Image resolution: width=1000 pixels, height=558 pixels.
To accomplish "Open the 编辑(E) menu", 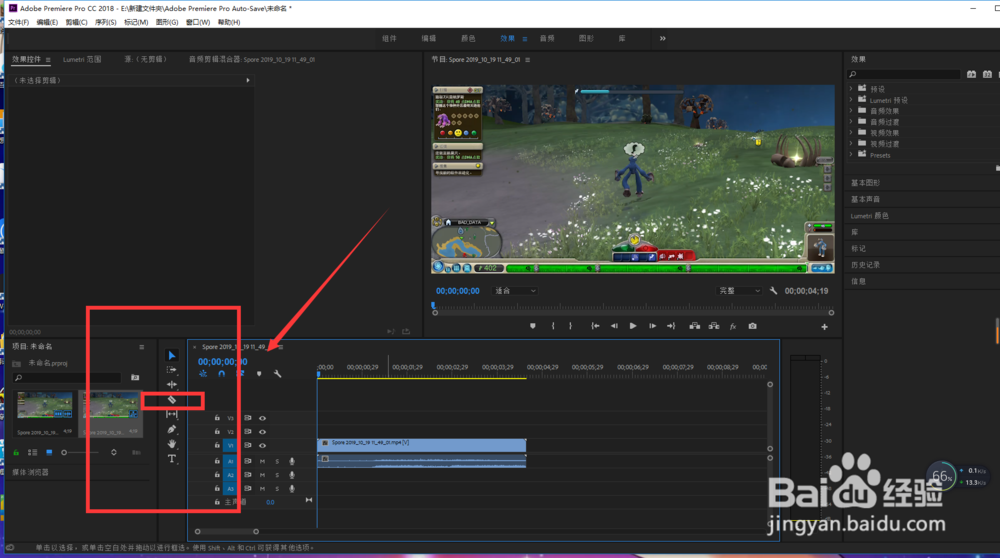I will [47, 22].
